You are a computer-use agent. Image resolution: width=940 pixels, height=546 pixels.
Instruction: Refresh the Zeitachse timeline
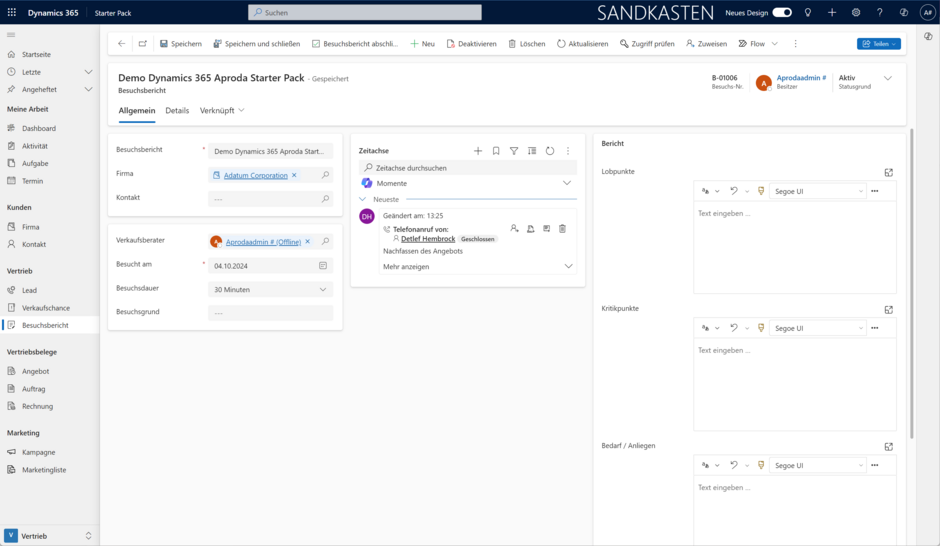[x=550, y=151]
